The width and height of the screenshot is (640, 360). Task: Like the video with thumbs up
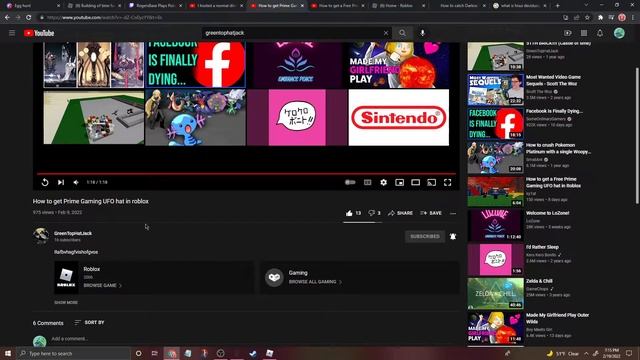click(353, 213)
